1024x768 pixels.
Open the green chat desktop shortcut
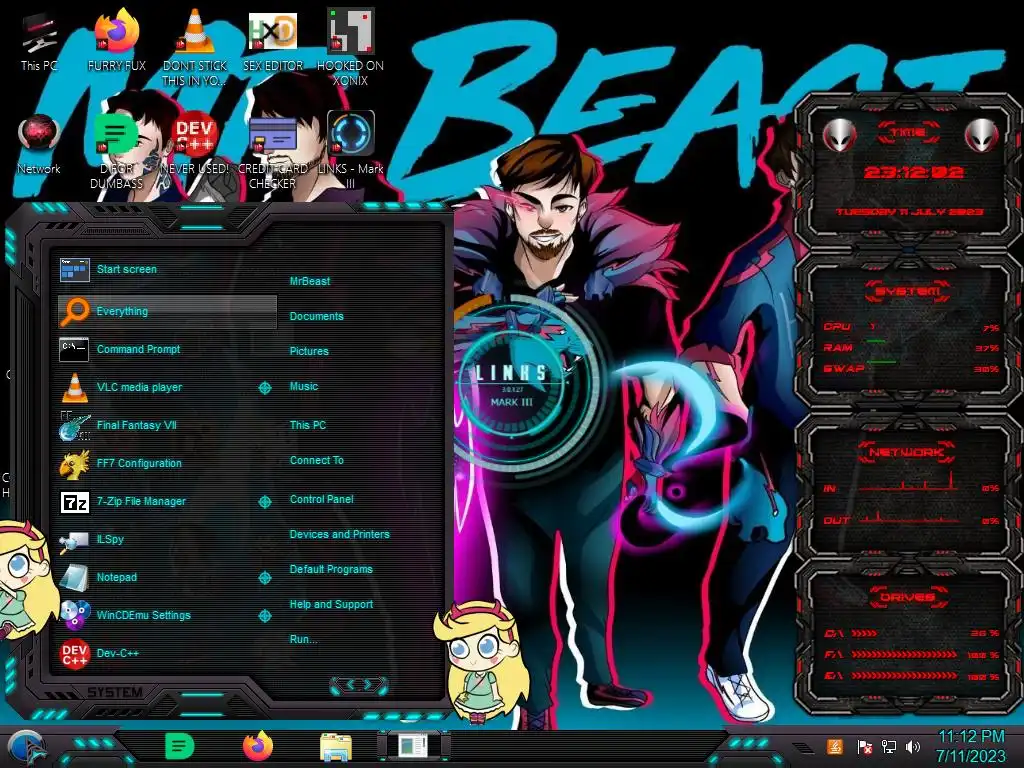coord(116,151)
